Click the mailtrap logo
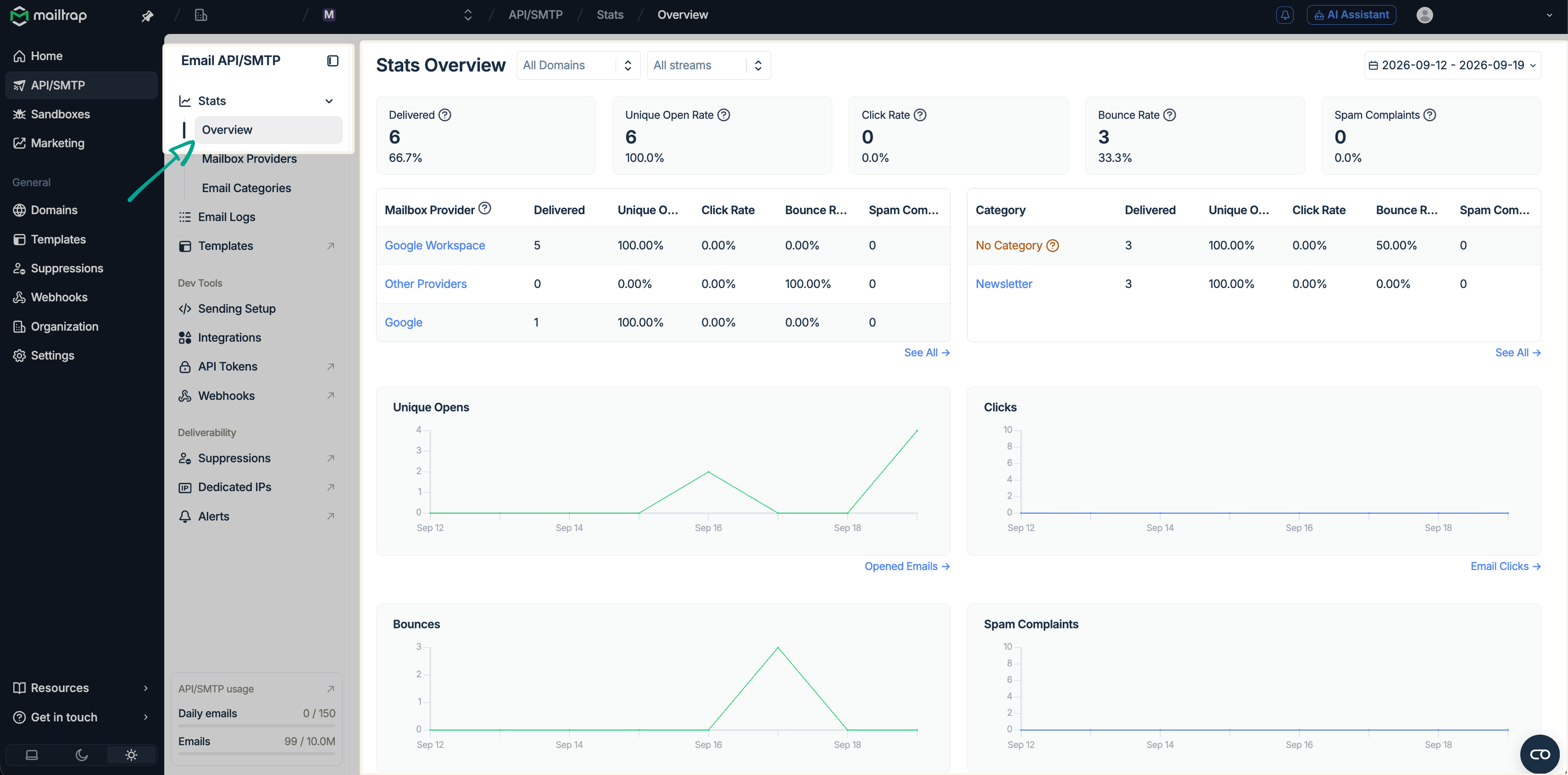 pos(49,15)
